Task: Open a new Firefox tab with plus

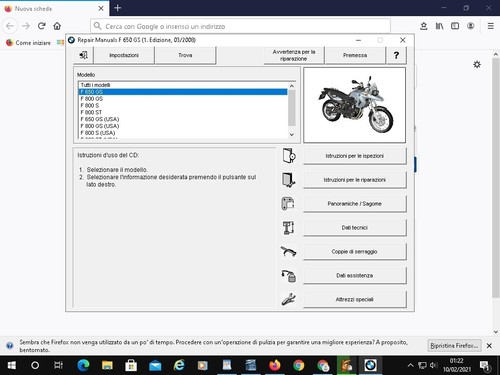Action: [x=118, y=8]
